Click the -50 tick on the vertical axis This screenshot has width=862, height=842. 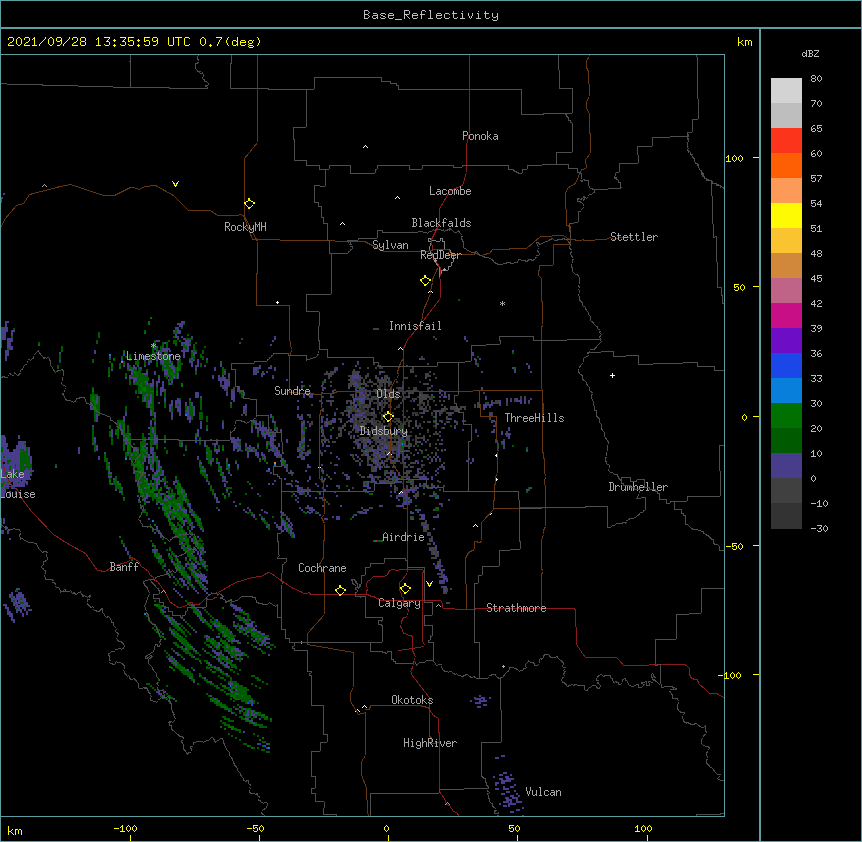(734, 546)
